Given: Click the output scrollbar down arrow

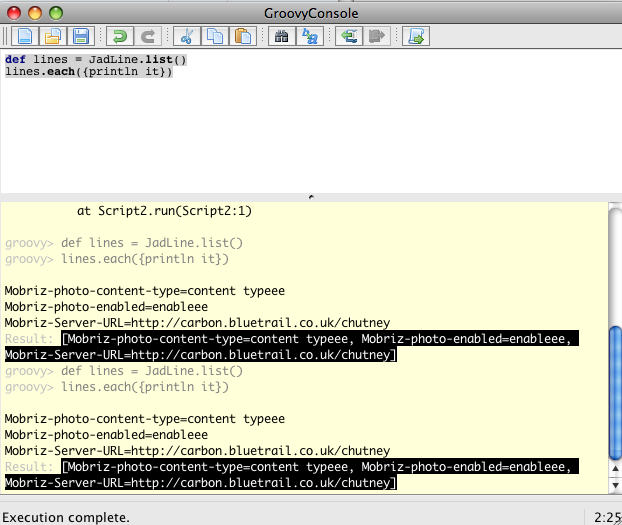Looking at the screenshot, I should point(615,485).
